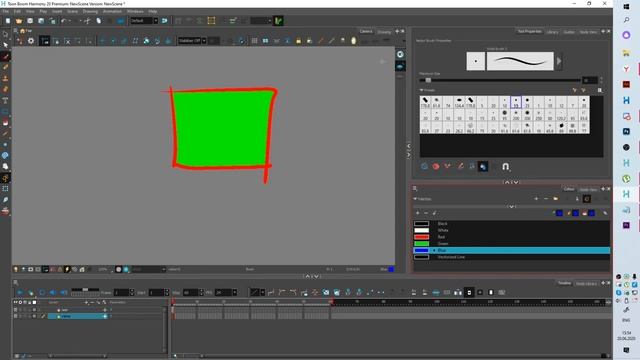Image resolution: width=640 pixels, height=360 pixels.
Task: Open File Explorer from the taskbar
Action: point(626,53)
